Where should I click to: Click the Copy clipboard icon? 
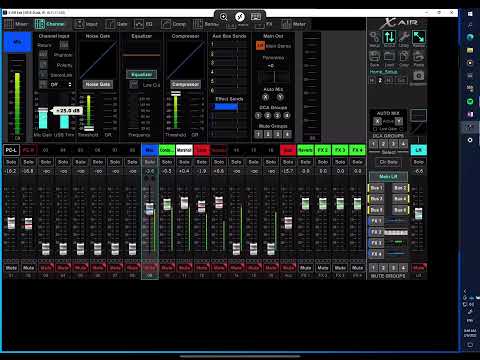click(404, 57)
